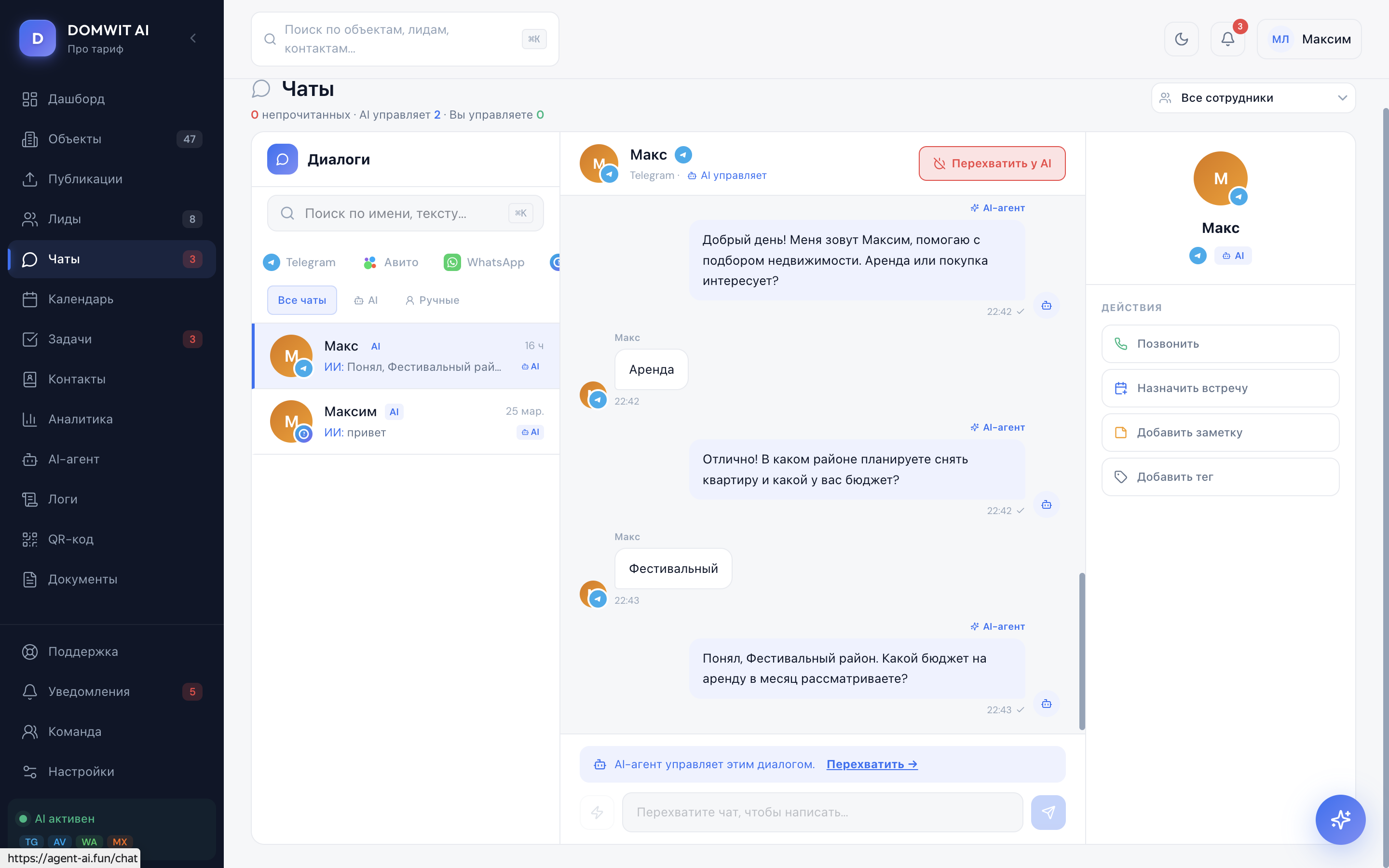The width and height of the screenshot is (1389, 868).
Task: Open the Документы section
Action: [x=82, y=579]
